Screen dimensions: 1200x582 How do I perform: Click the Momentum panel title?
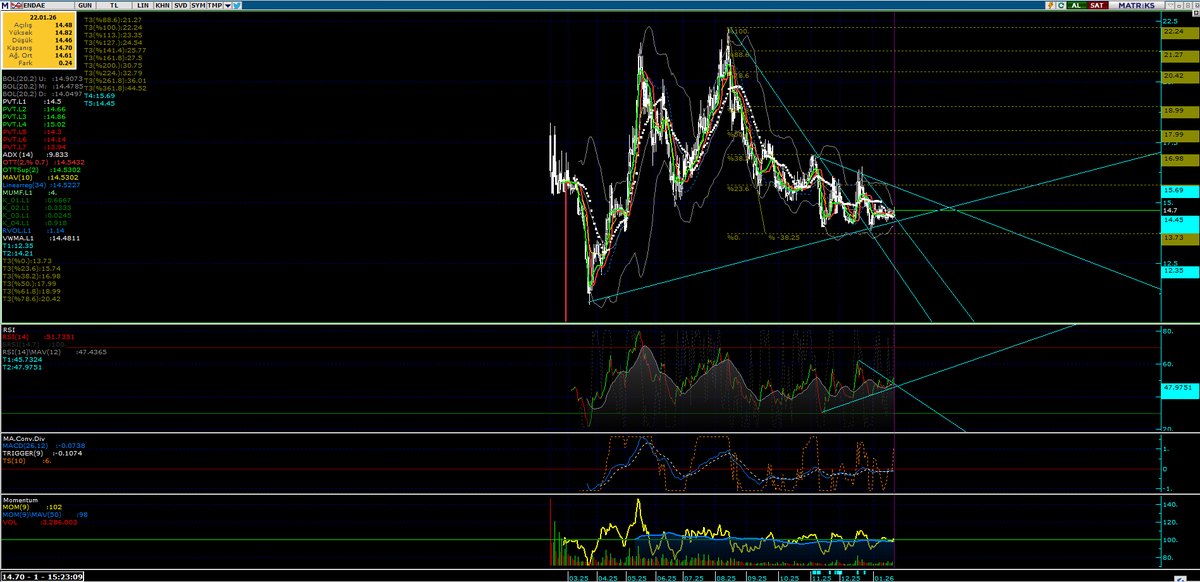tap(20, 499)
